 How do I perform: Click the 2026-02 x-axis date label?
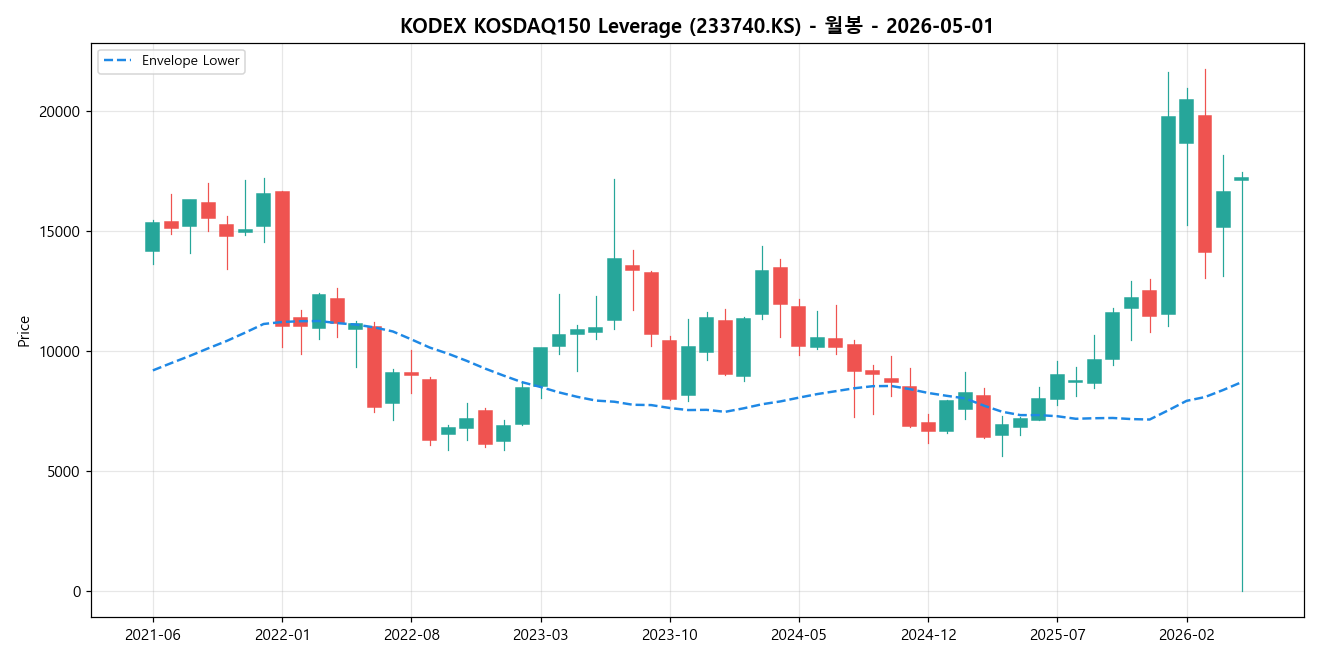click(x=1187, y=634)
